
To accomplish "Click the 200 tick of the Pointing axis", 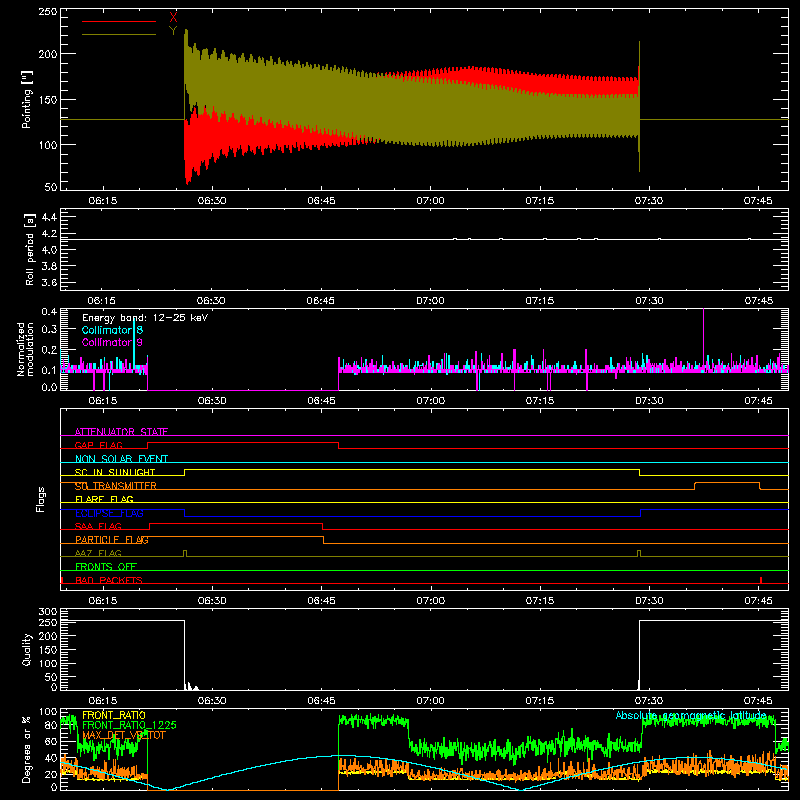I will point(47,54).
